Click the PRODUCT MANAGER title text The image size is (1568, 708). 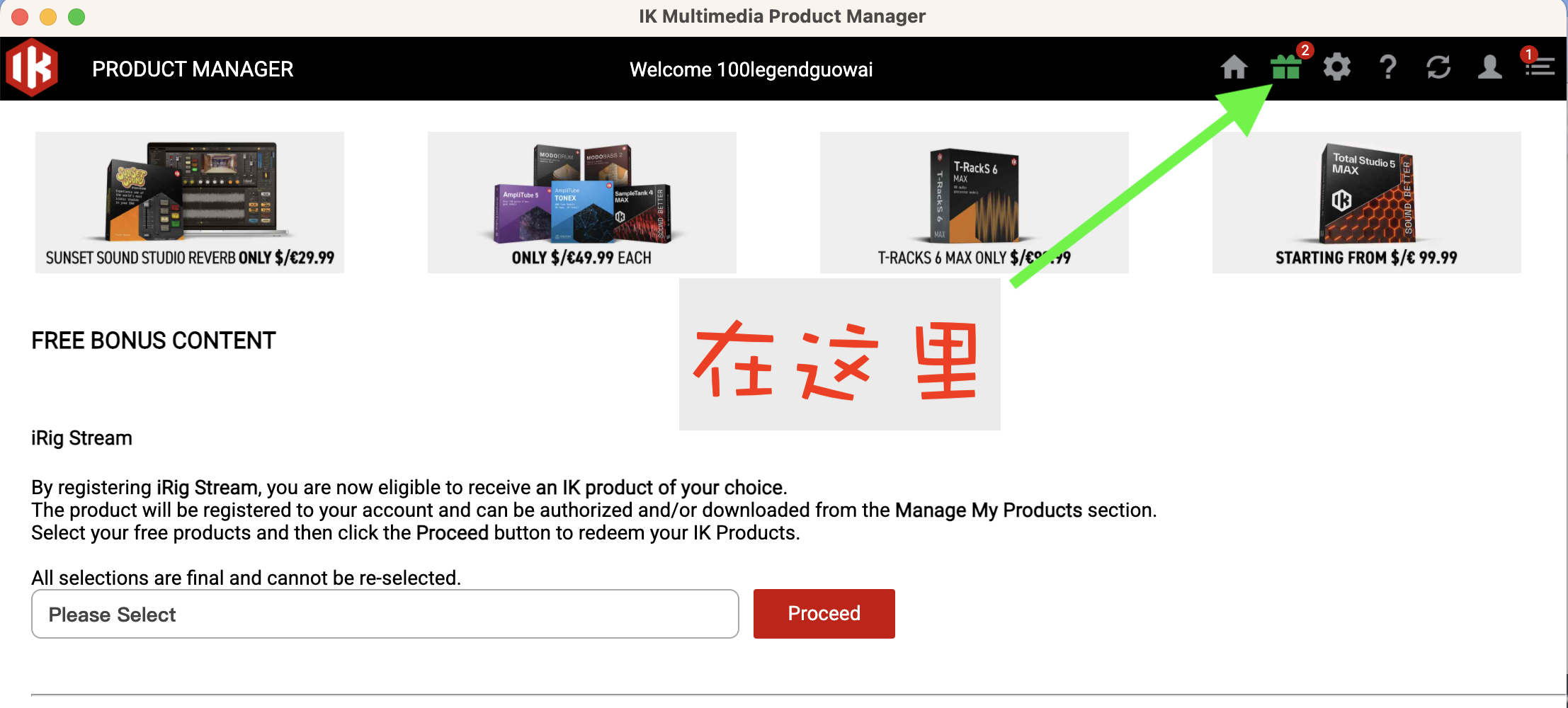193,69
